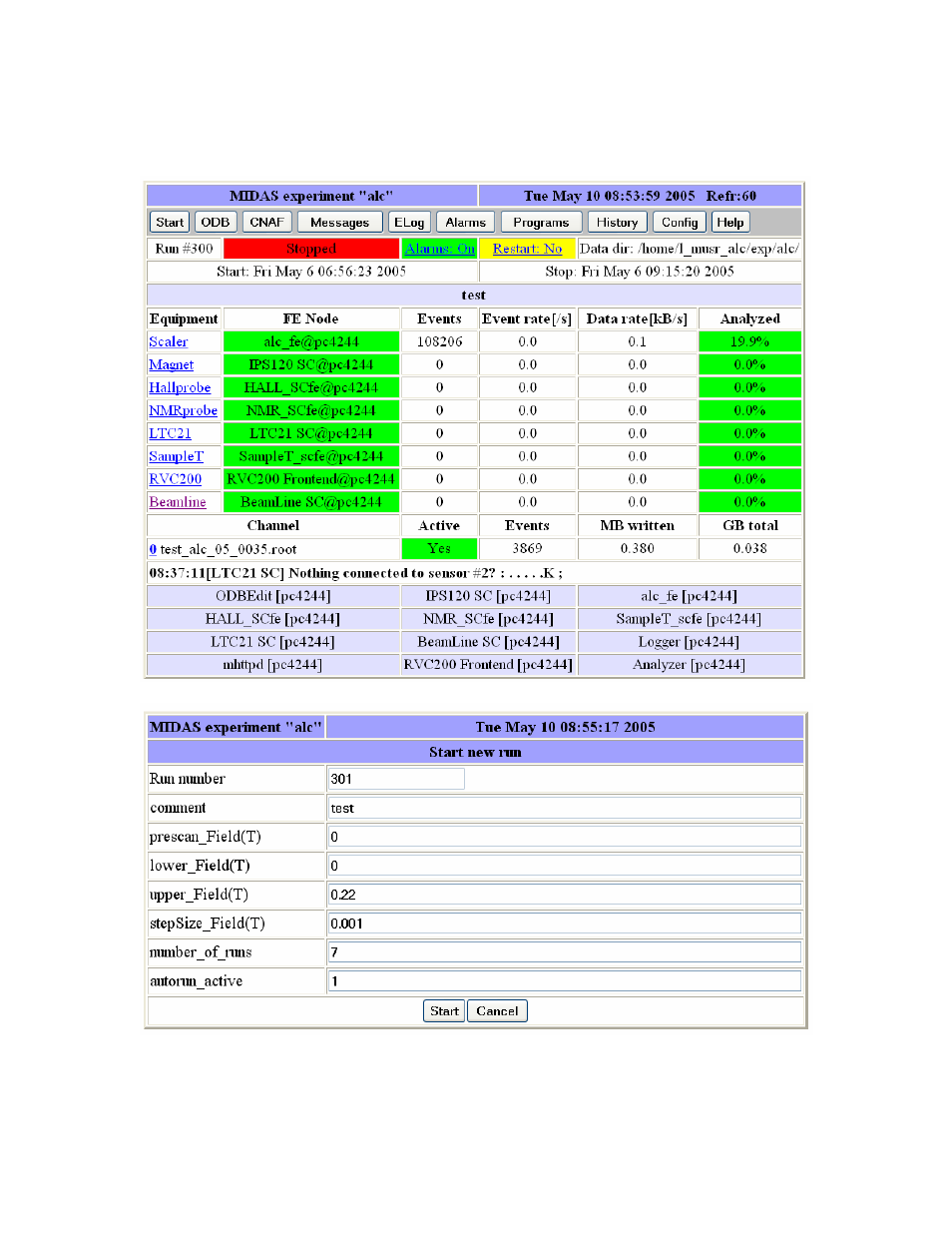Click the IPS120 SC@pc4244 FE node cell
The width and height of the screenshot is (952, 1233).
tap(311, 364)
